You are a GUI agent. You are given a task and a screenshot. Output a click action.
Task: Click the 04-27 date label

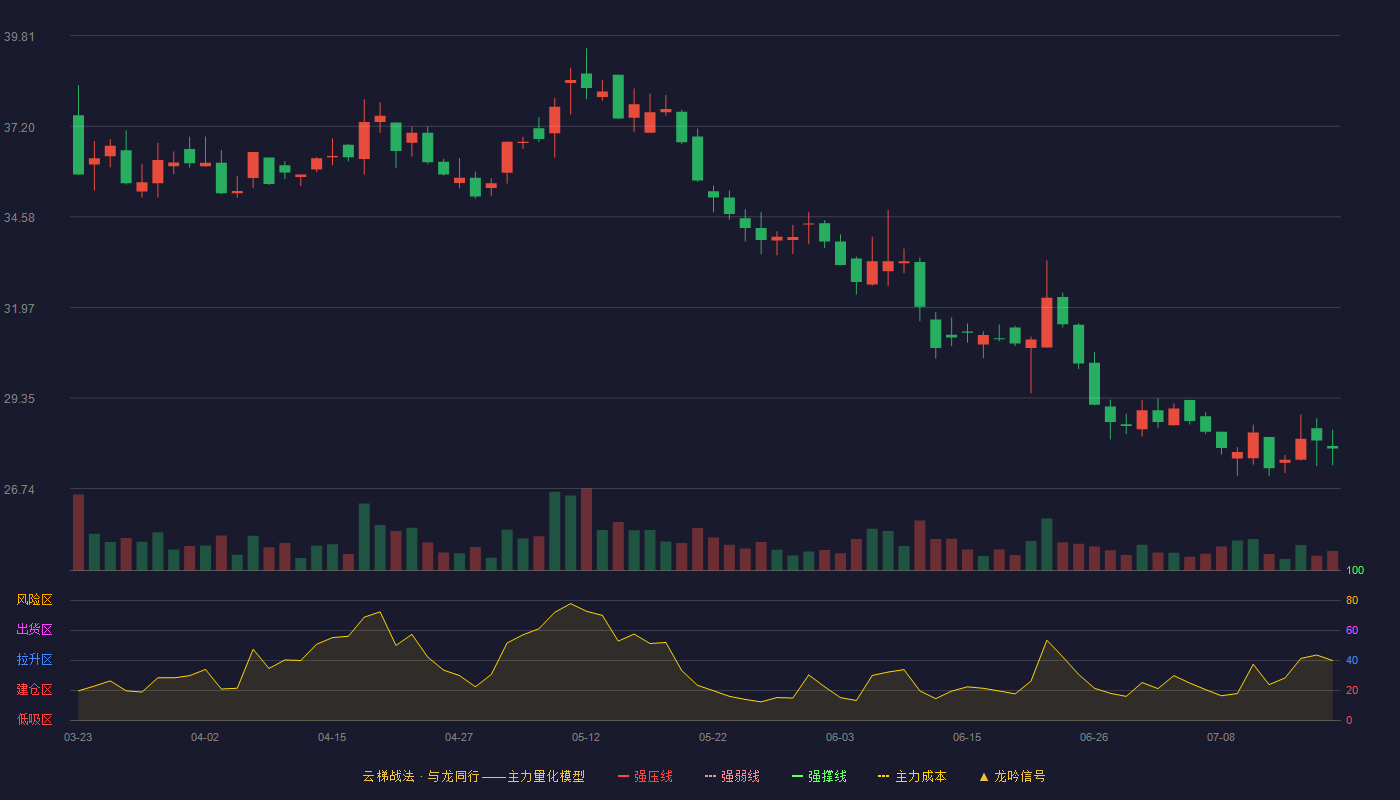click(x=459, y=737)
